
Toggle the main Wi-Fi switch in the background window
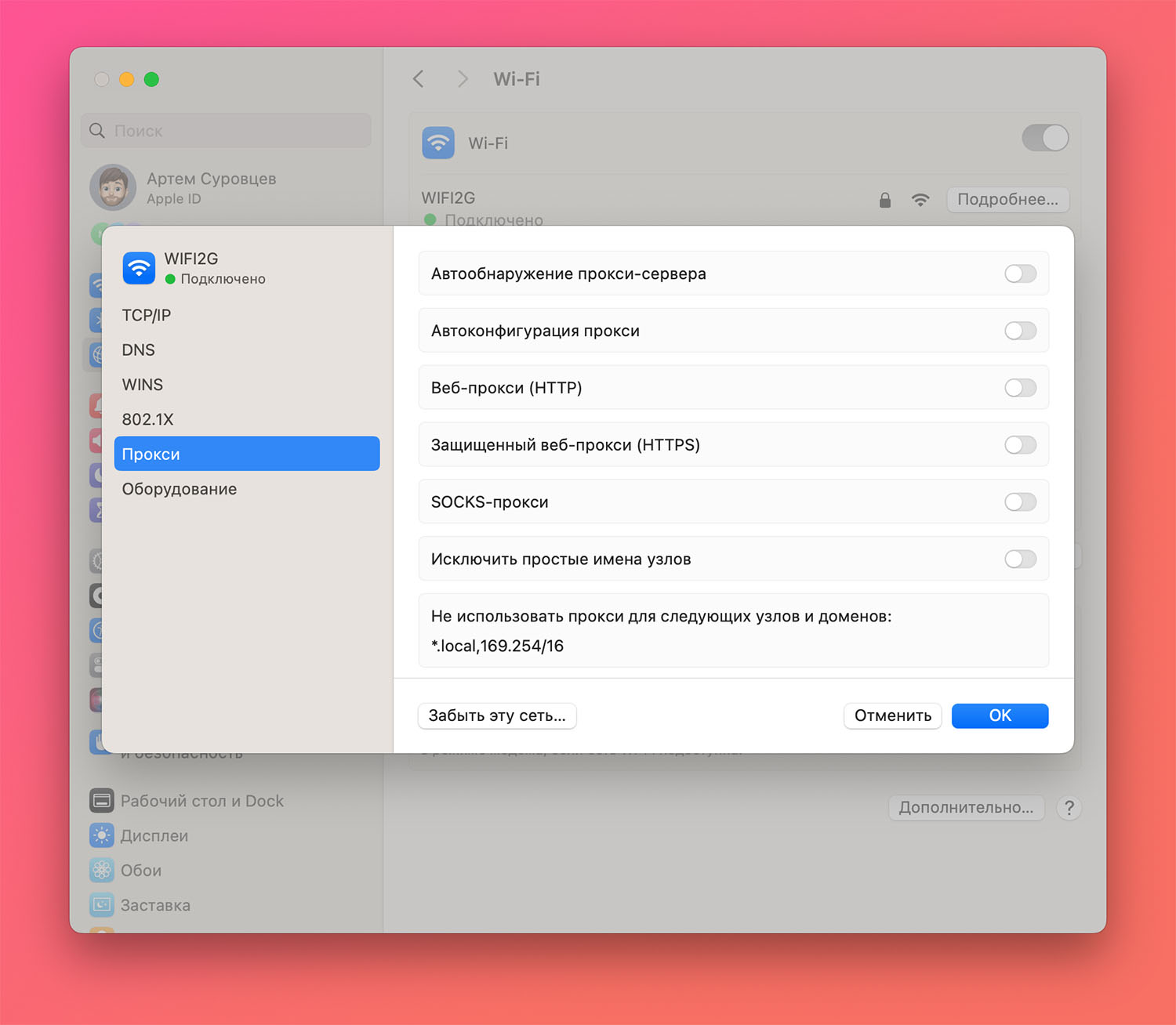click(1046, 138)
